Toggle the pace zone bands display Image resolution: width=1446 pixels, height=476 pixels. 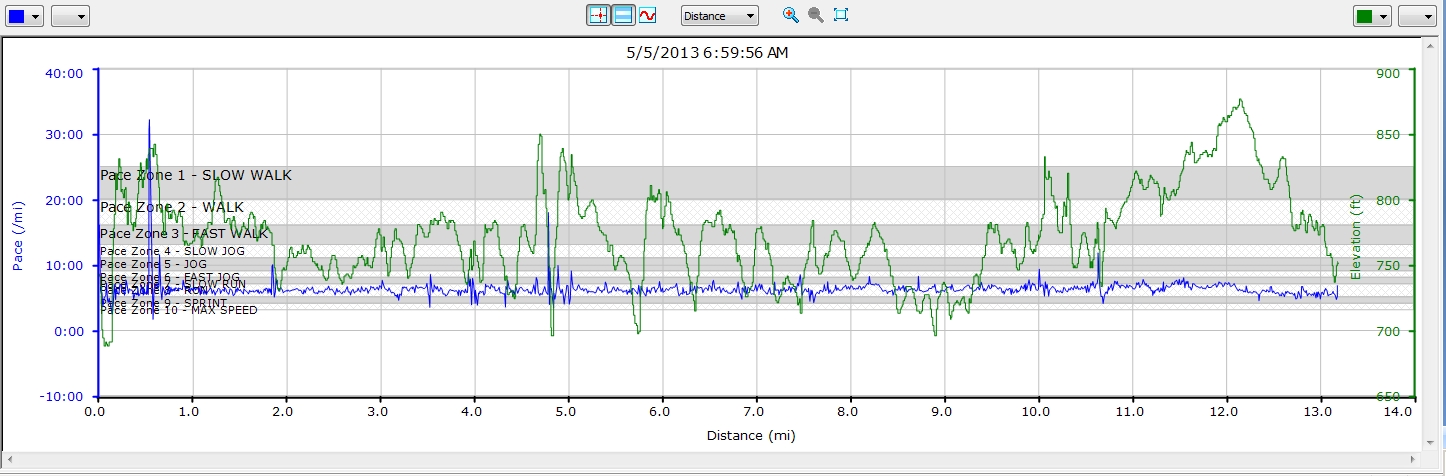click(x=623, y=15)
